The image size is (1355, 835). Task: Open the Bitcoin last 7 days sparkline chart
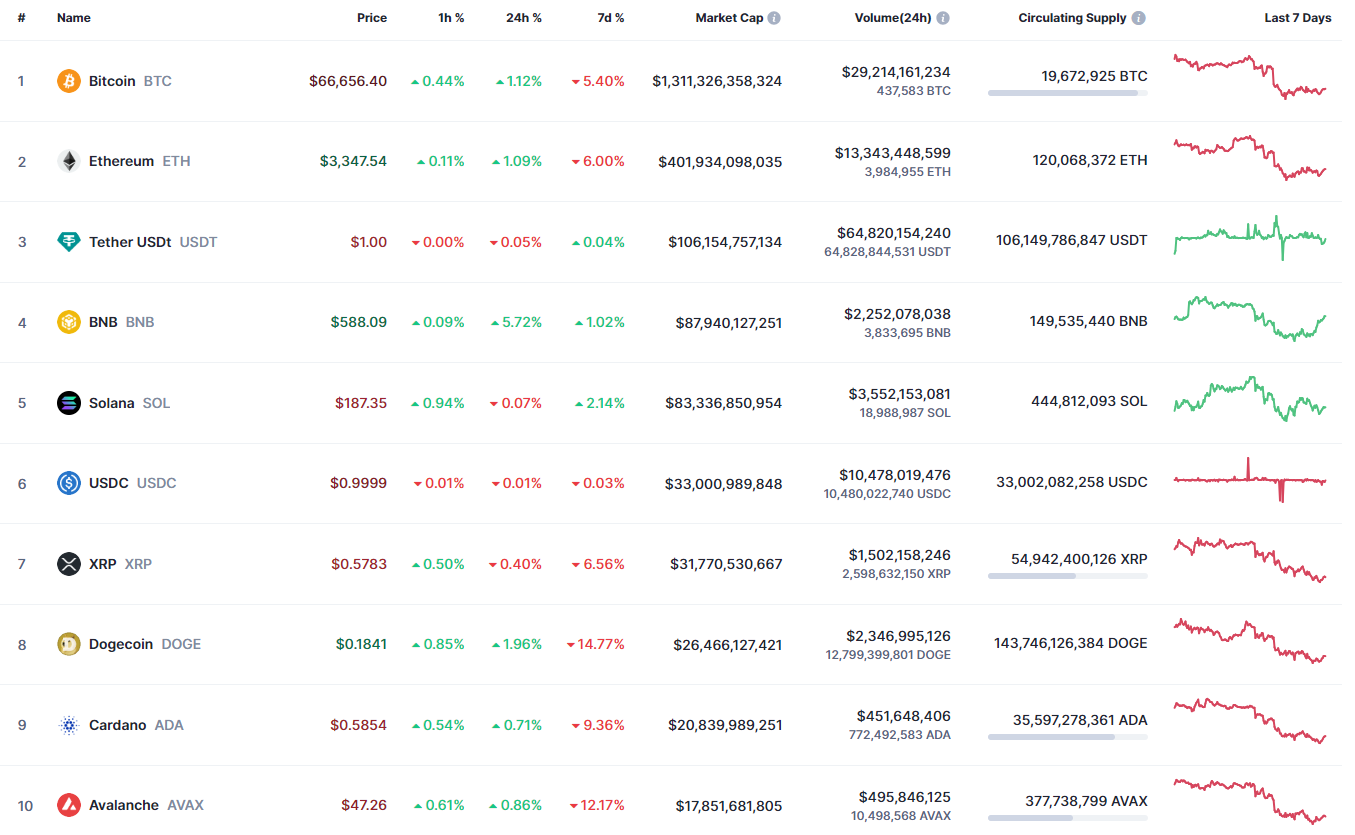[1250, 76]
